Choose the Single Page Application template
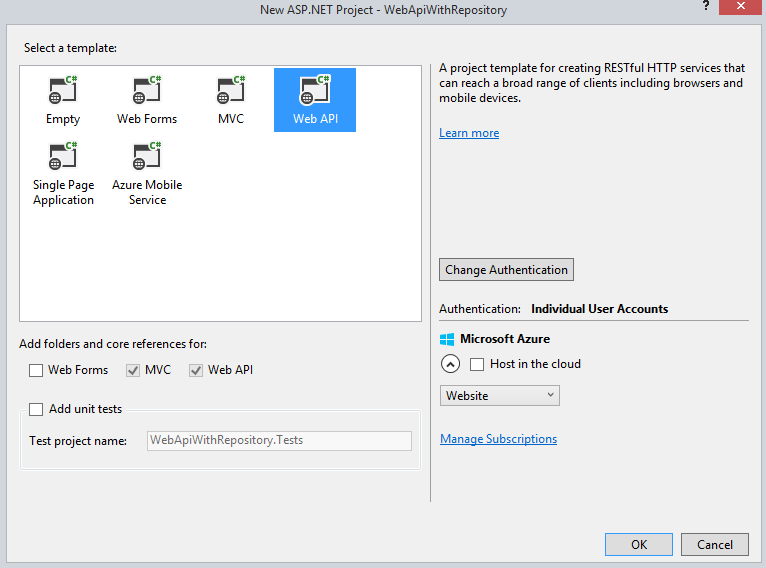The width and height of the screenshot is (766, 568). [63, 157]
